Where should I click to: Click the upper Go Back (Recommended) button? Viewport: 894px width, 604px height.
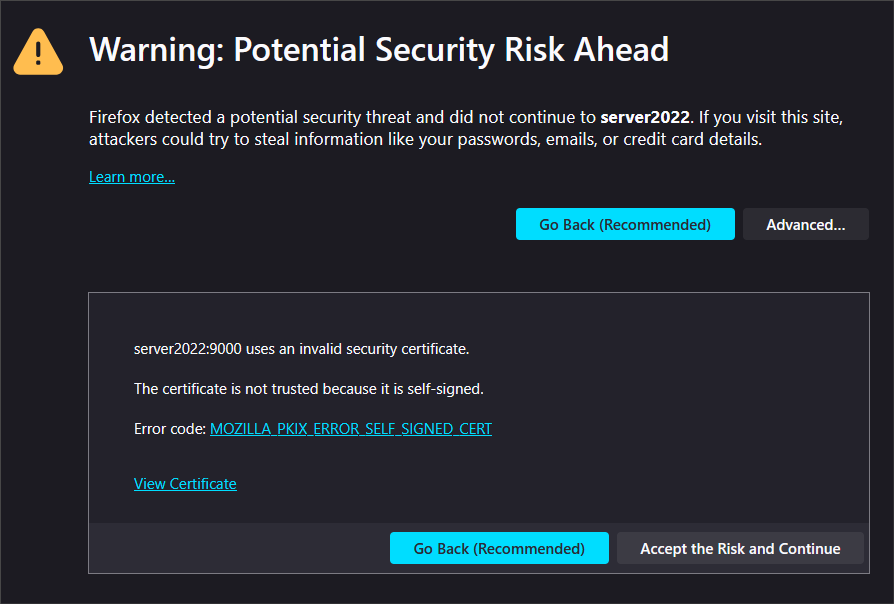point(625,224)
